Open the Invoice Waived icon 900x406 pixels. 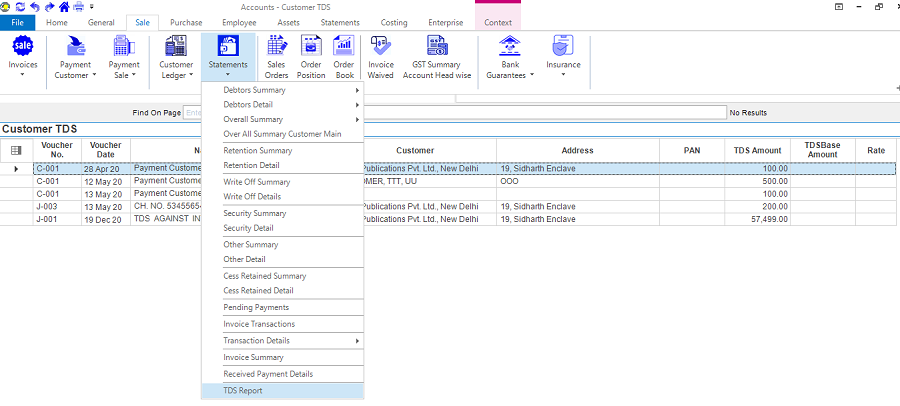coord(381,46)
